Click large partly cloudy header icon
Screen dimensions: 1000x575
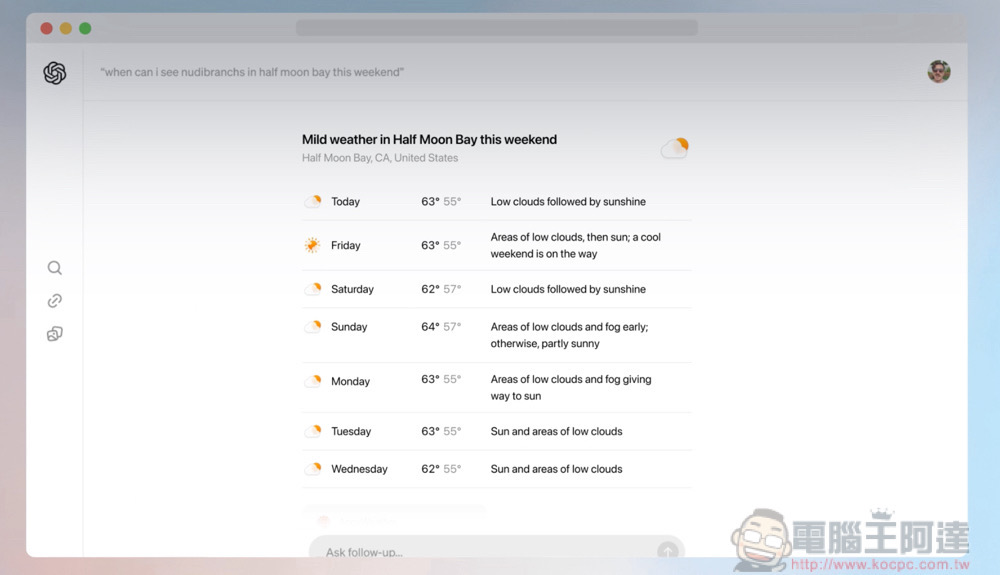point(675,149)
